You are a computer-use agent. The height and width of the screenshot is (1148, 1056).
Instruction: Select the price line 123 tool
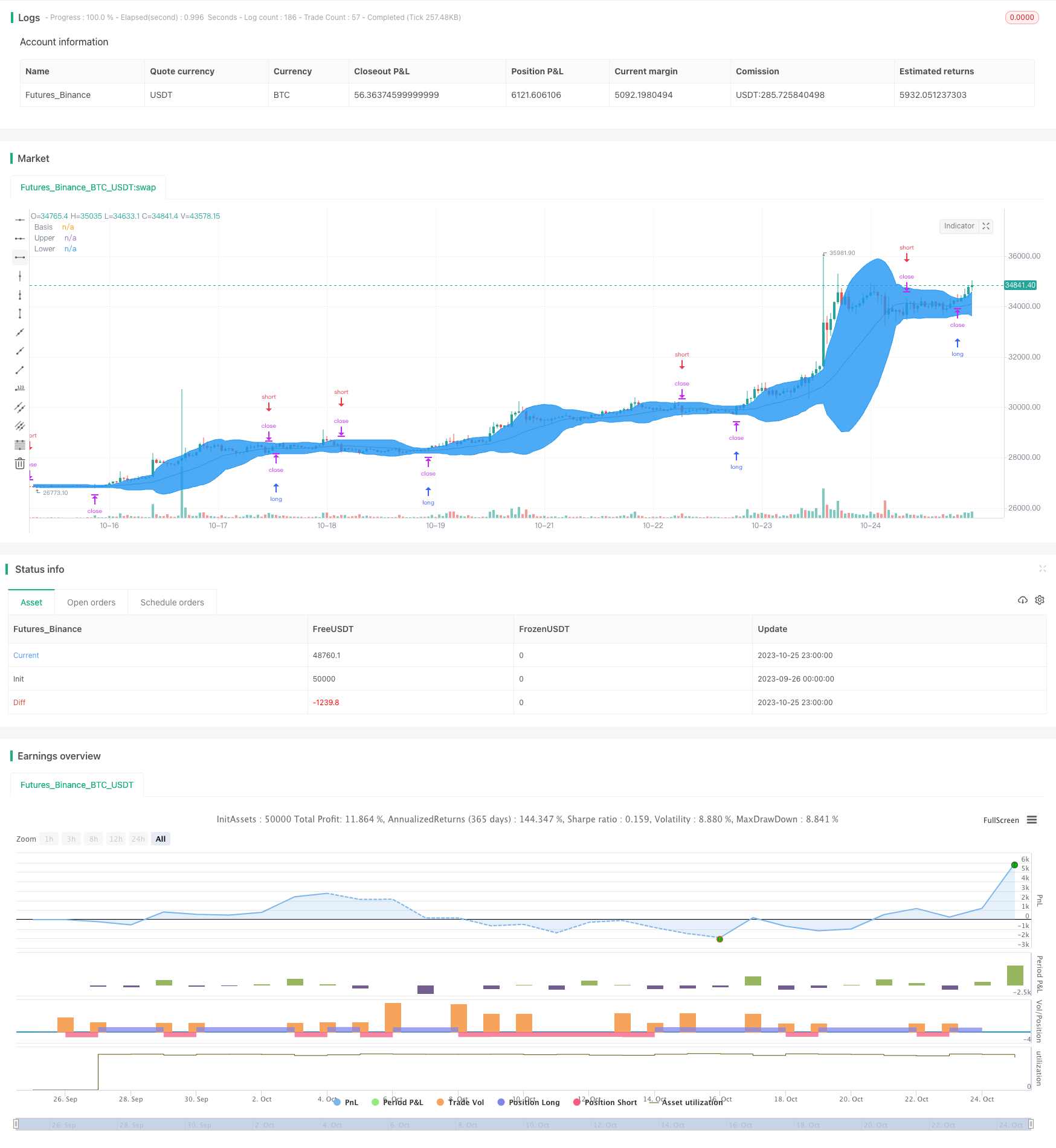tap(20, 389)
